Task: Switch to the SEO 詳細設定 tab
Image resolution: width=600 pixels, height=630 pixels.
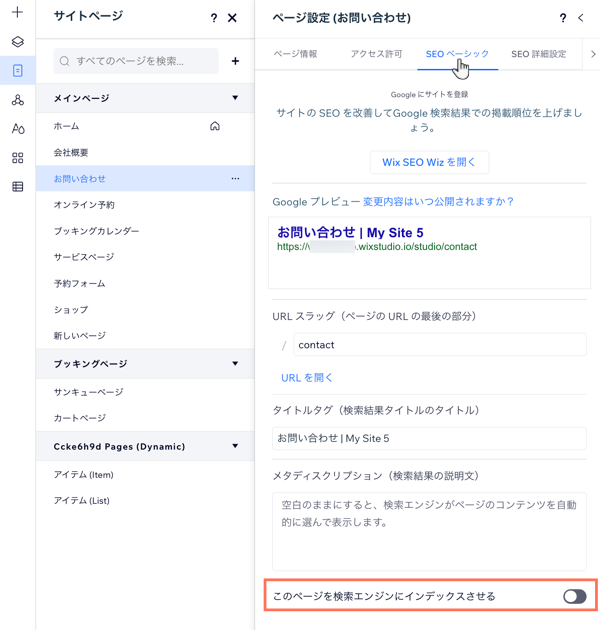Action: click(x=539, y=54)
